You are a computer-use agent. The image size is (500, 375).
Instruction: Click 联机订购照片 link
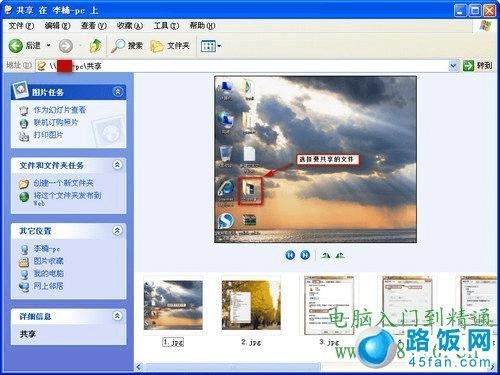pos(55,122)
